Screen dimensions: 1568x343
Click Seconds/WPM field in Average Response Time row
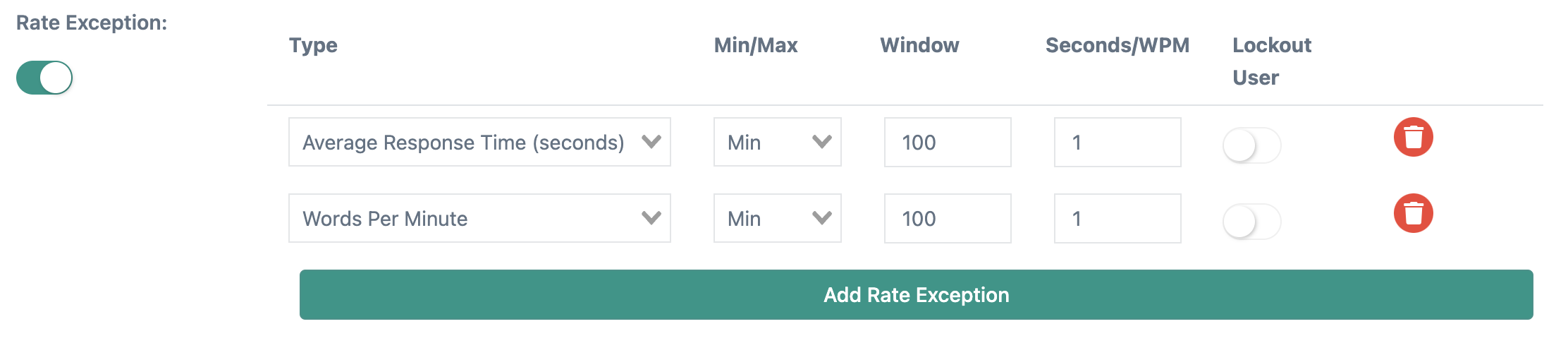(x=1117, y=143)
